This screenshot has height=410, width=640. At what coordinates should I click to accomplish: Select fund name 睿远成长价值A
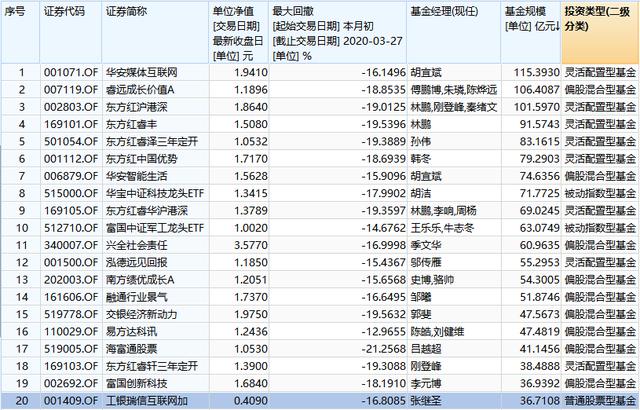140,90
